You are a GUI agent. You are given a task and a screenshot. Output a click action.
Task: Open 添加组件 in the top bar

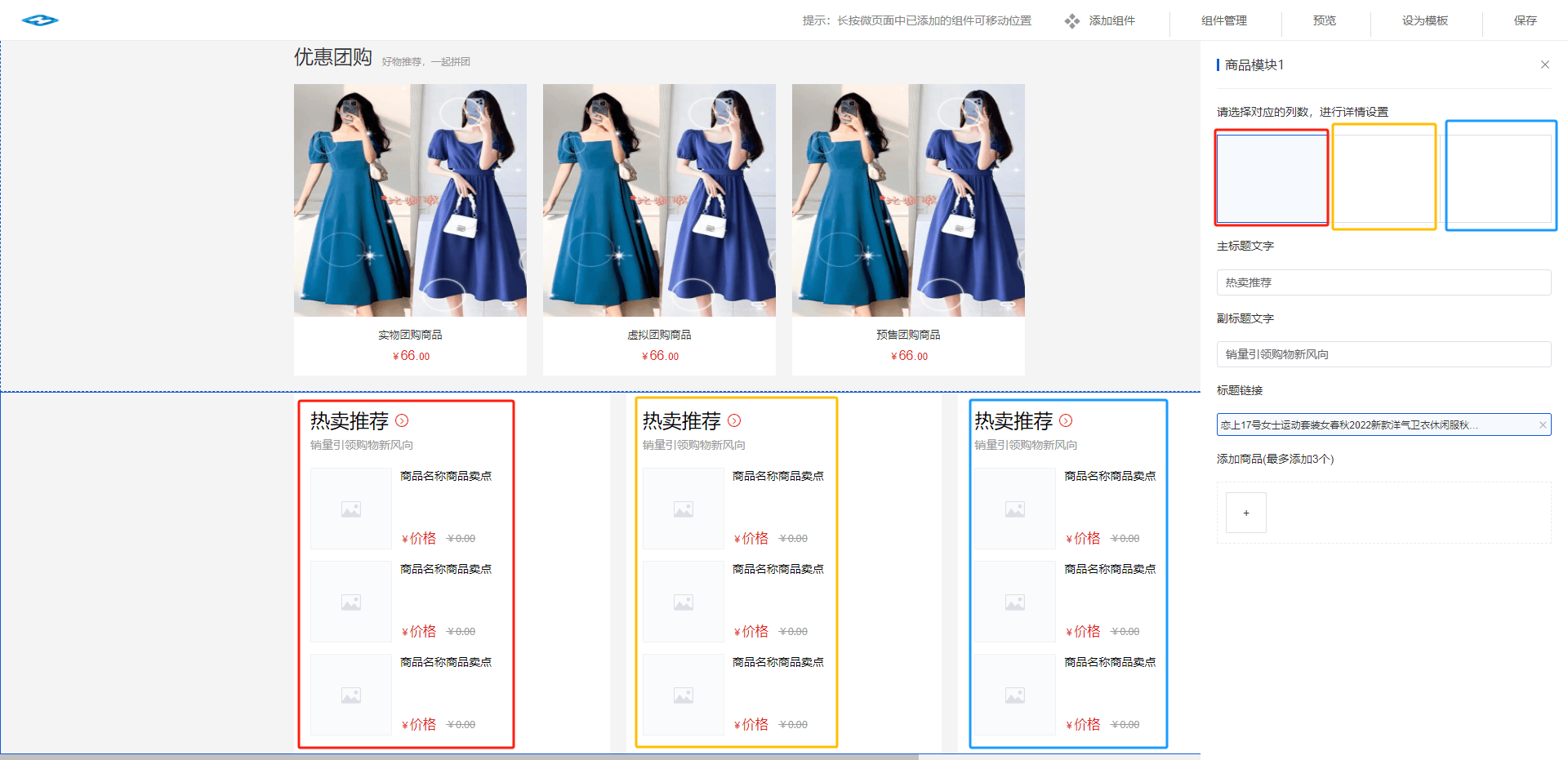tap(1111, 20)
